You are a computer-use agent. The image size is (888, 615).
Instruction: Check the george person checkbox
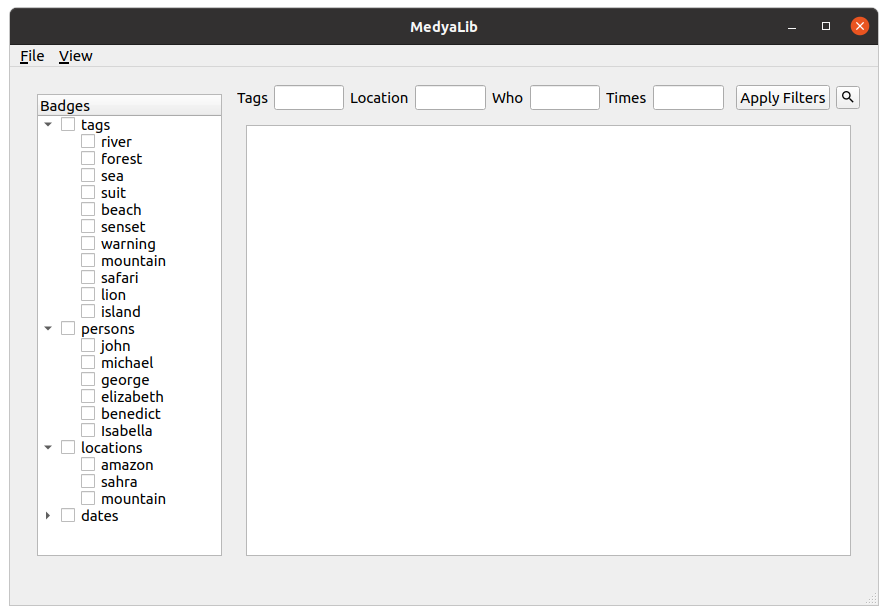pos(88,379)
